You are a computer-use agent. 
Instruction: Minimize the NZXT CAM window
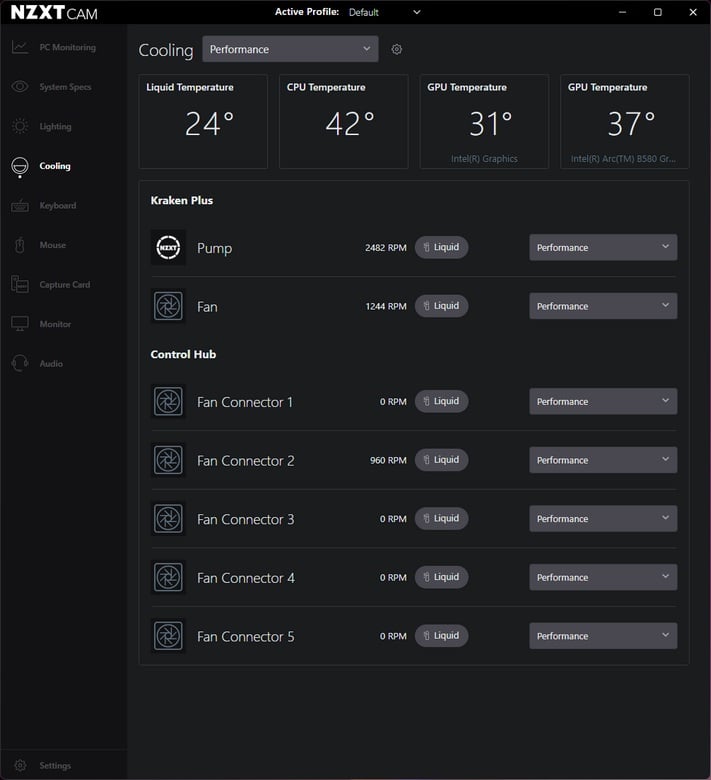point(622,12)
